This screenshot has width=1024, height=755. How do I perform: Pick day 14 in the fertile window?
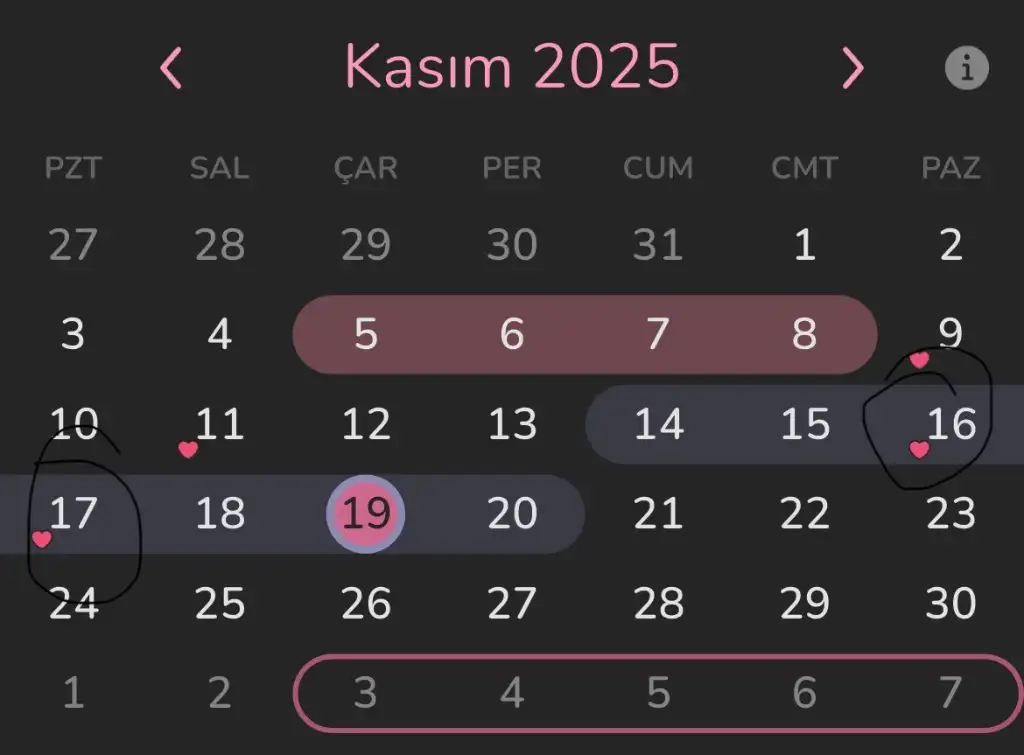point(658,424)
